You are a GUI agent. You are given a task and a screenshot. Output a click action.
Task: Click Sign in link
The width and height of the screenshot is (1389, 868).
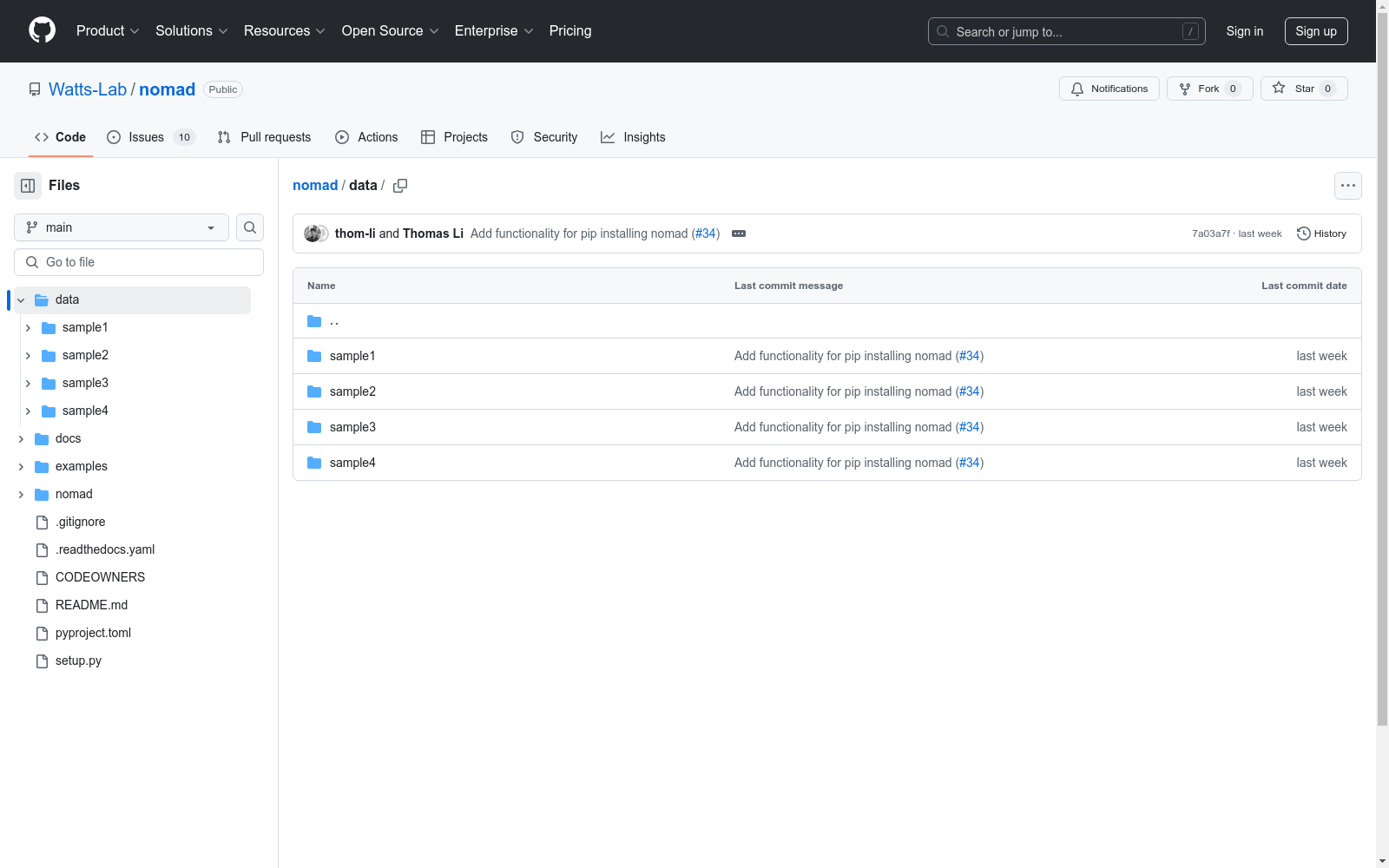[x=1245, y=31]
